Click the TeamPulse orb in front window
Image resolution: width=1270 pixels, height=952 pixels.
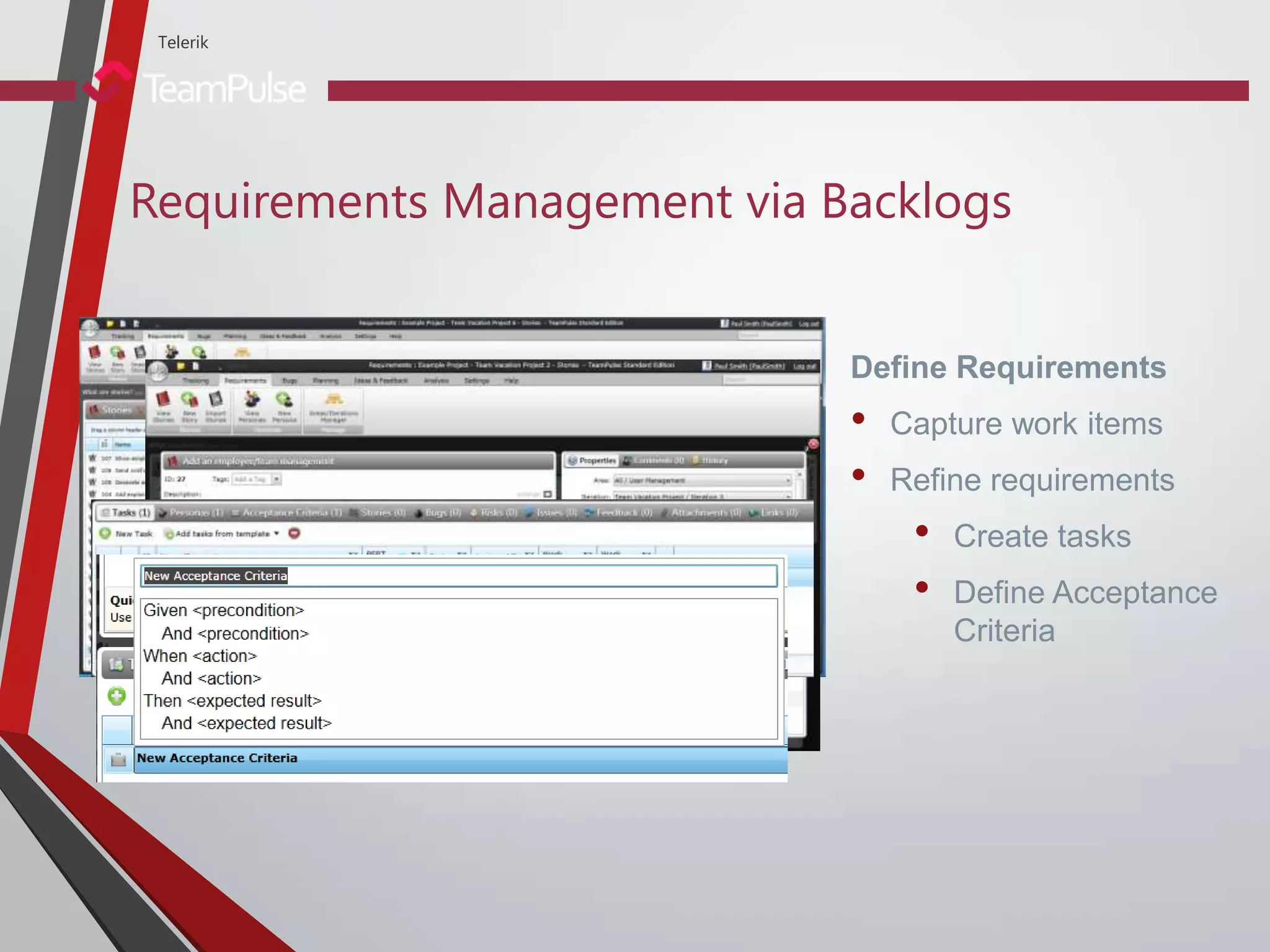(x=159, y=372)
